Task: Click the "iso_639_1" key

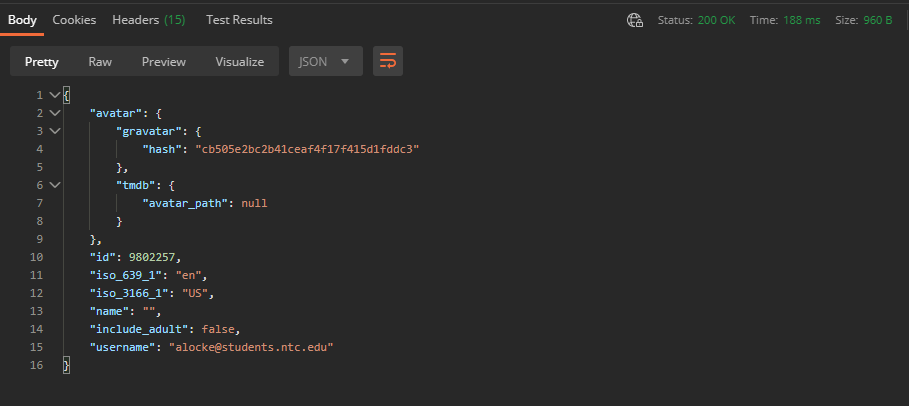Action: tap(126, 275)
